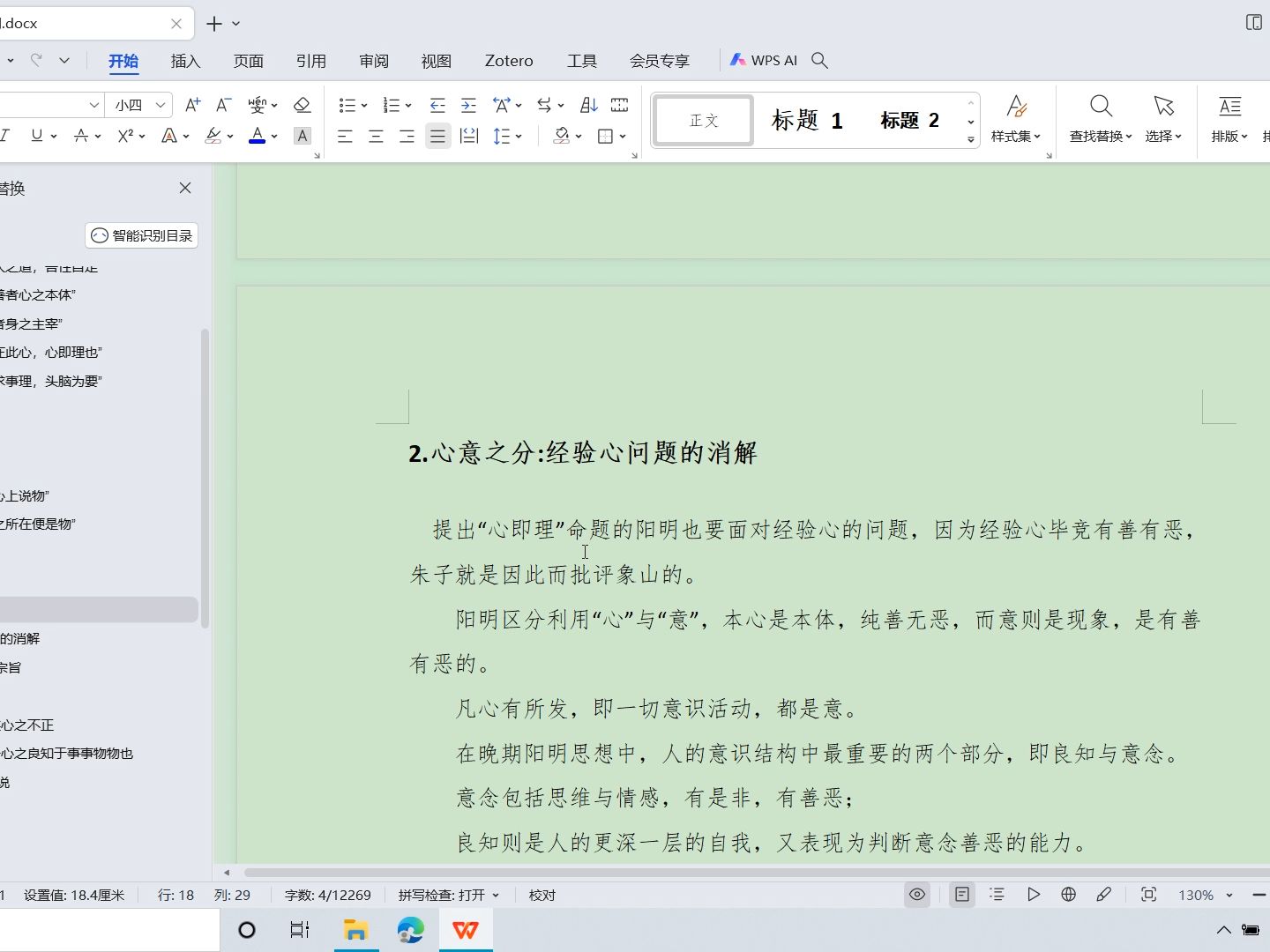This screenshot has width=1270, height=952.
Task: Click the sort icon
Action: 589,105
